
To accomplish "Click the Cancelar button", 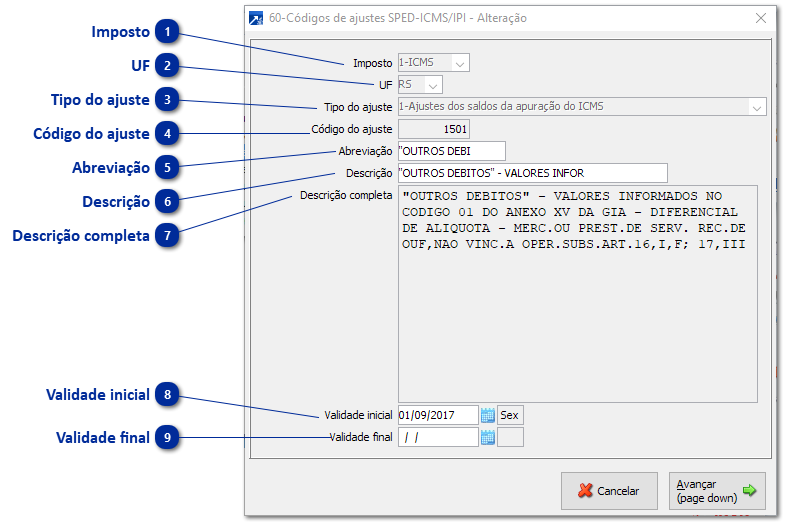I will pos(609,491).
